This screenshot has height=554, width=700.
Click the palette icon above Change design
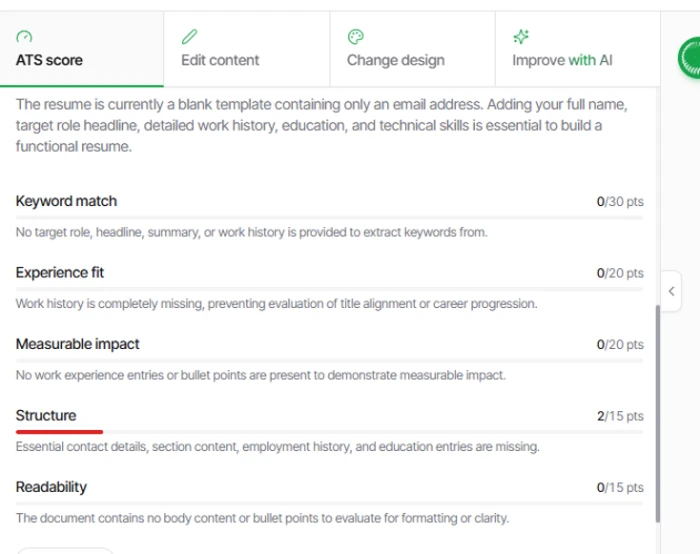(x=356, y=37)
